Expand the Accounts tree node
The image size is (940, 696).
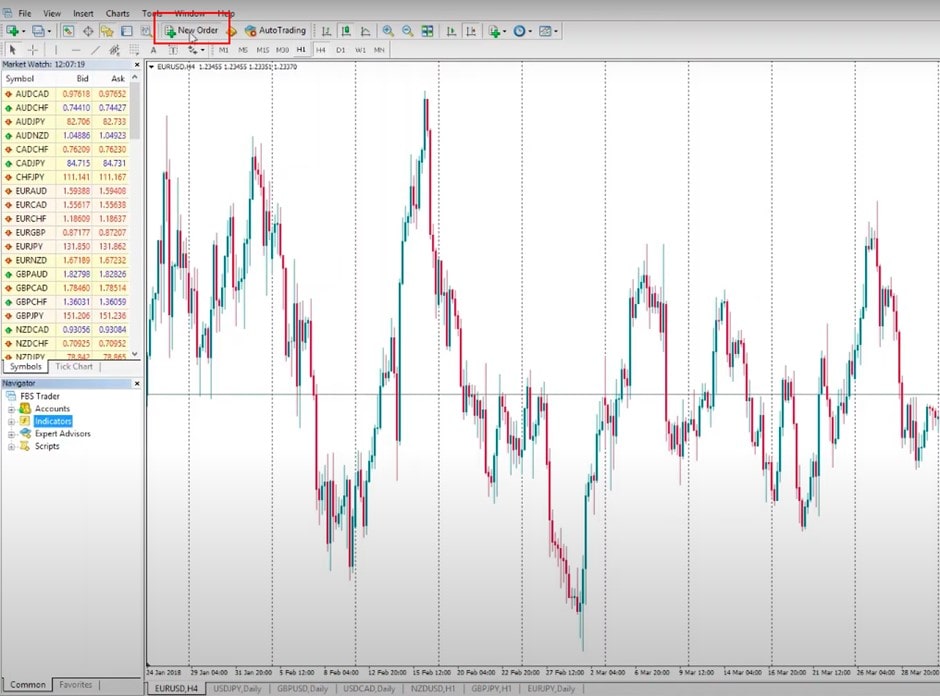[x=12, y=409]
